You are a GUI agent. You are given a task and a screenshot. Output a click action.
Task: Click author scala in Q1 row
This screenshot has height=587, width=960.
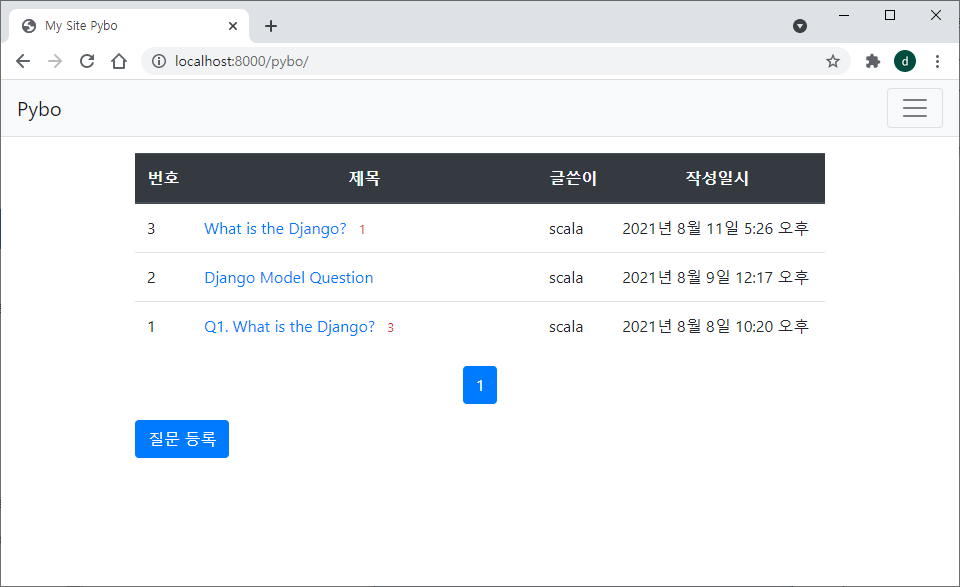click(566, 326)
